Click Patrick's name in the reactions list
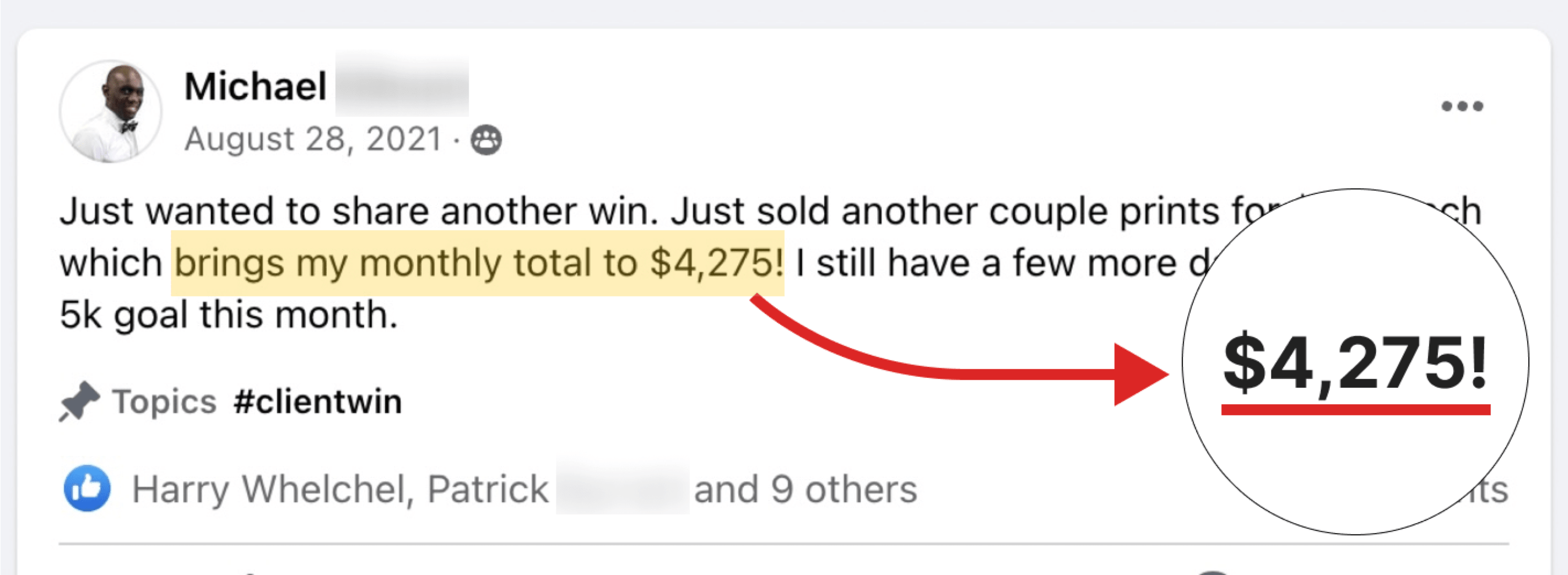This screenshot has width=1568, height=575. (487, 490)
